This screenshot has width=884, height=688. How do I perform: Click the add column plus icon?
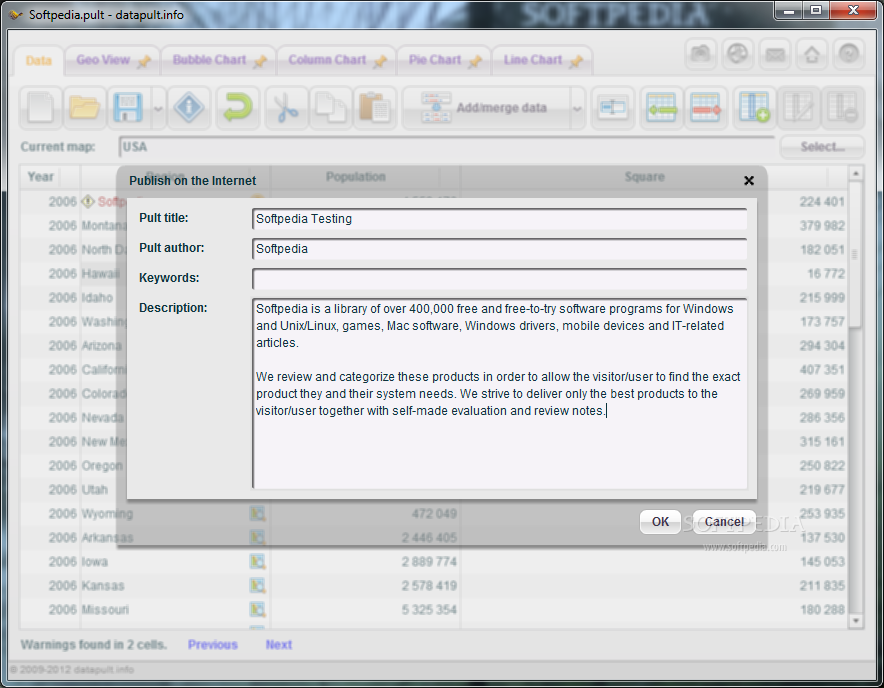pos(754,107)
